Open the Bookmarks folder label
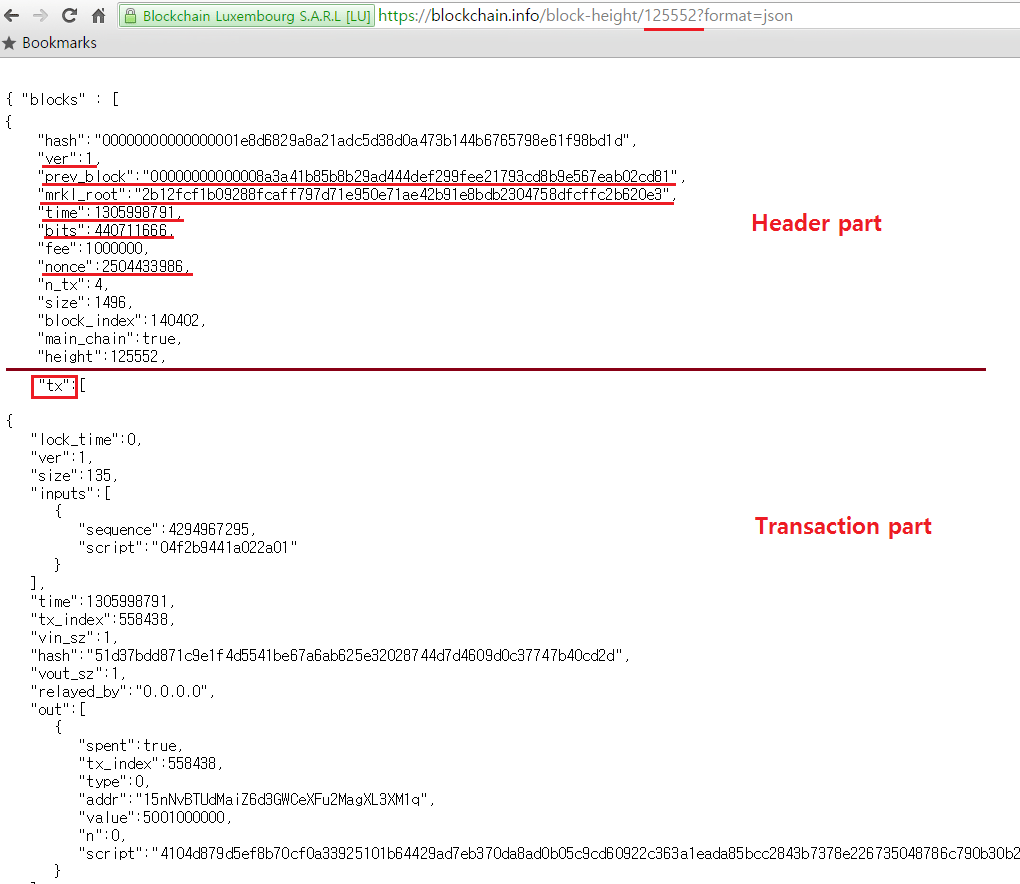1020x884 pixels. [59, 43]
